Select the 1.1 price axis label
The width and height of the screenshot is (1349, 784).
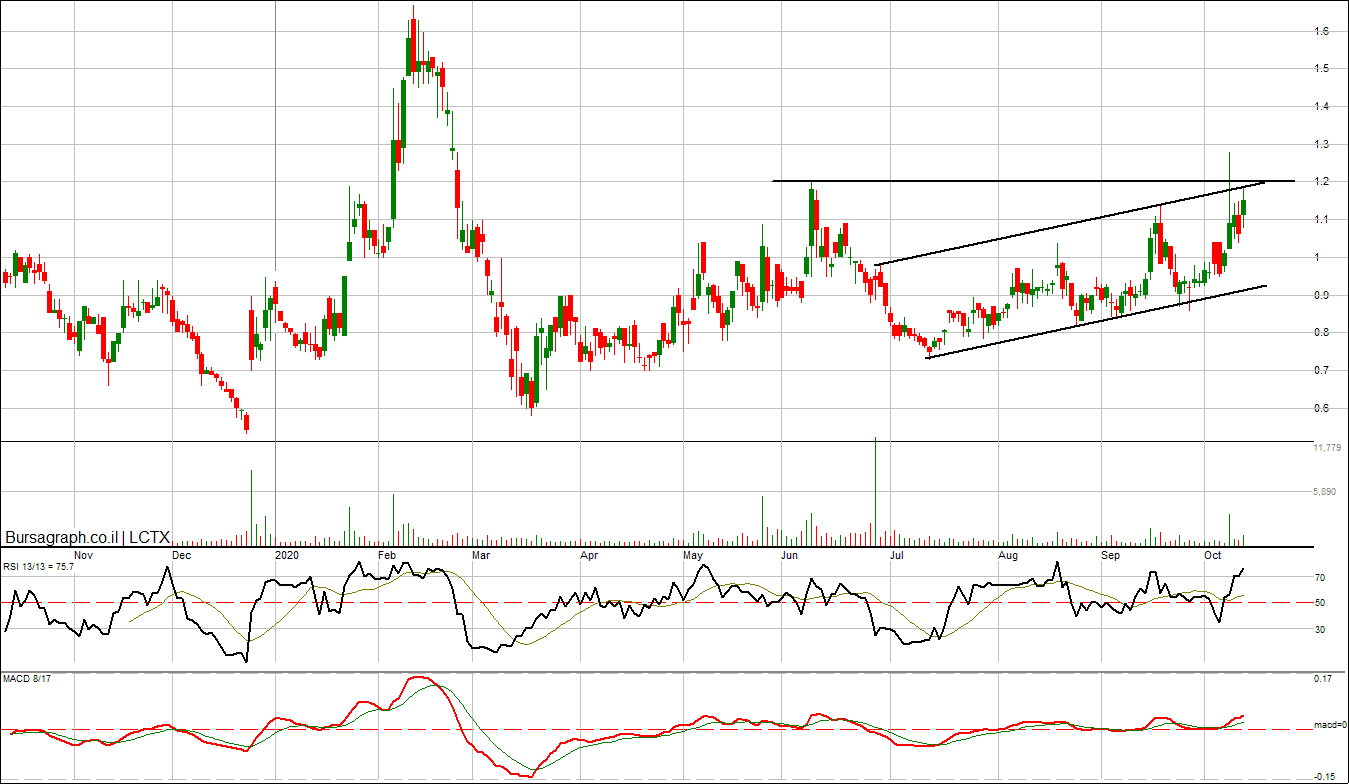(1322, 220)
